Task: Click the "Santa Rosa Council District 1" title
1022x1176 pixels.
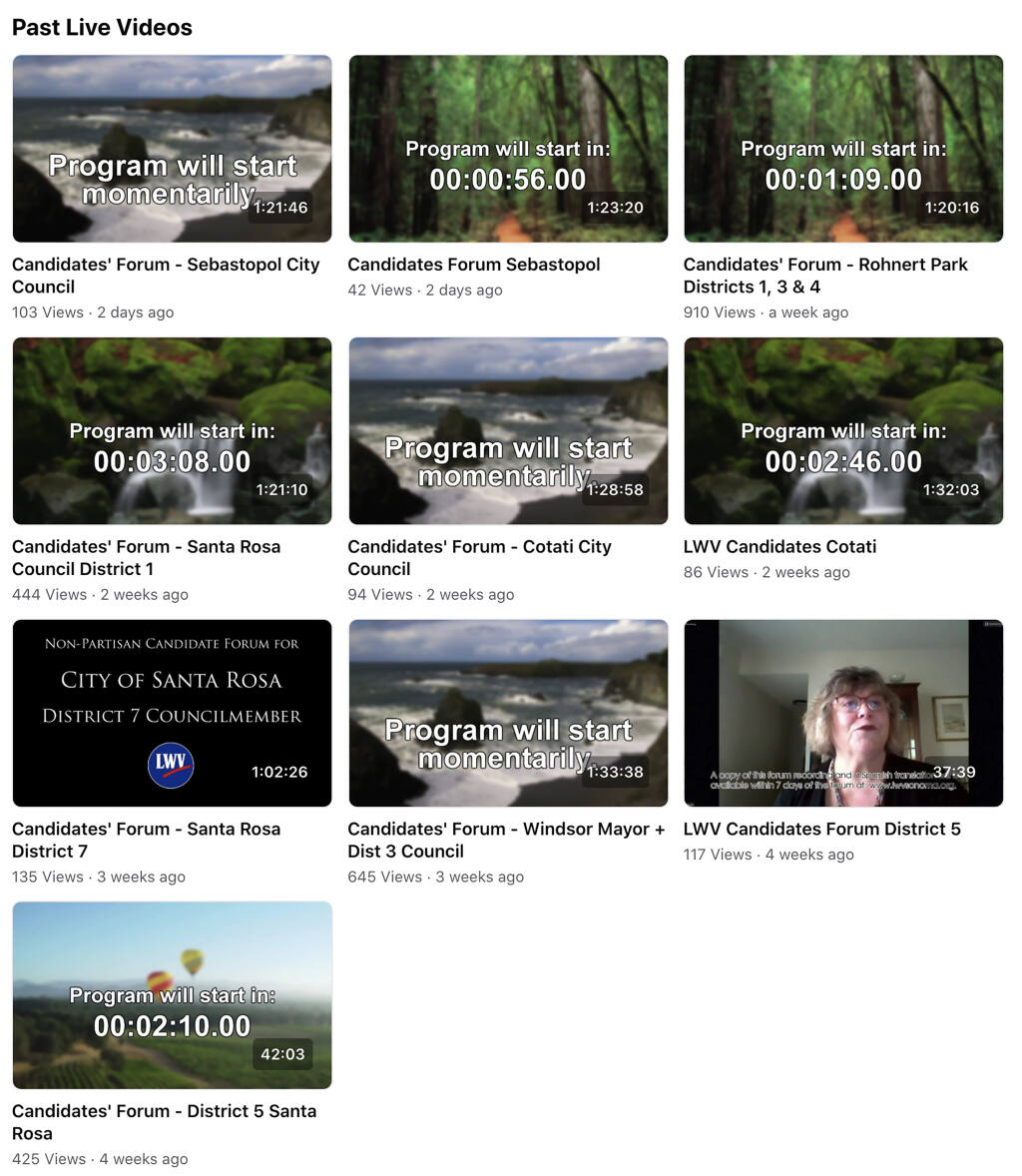Action: point(147,557)
